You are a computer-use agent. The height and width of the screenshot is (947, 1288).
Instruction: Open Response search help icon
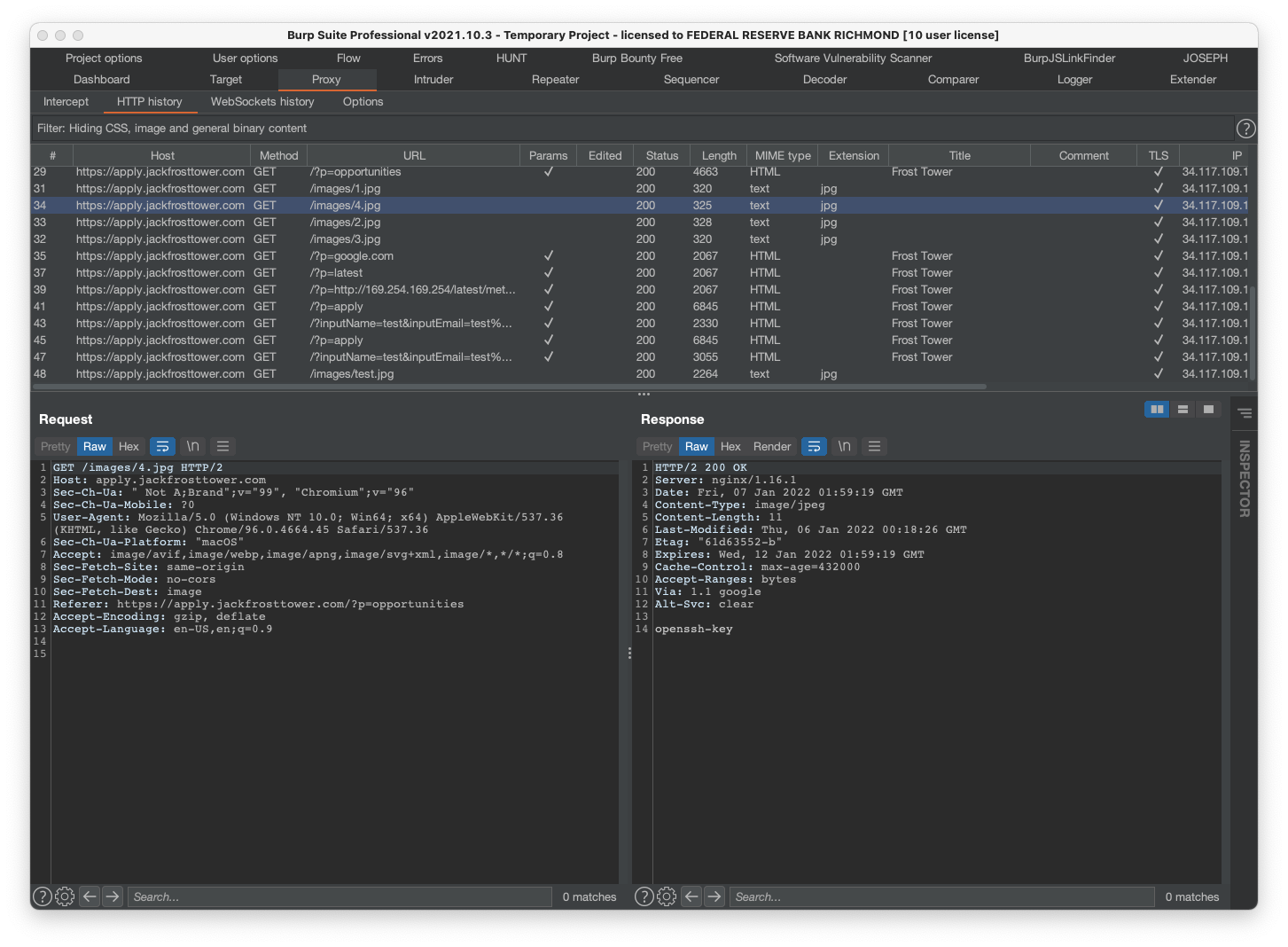pos(644,896)
